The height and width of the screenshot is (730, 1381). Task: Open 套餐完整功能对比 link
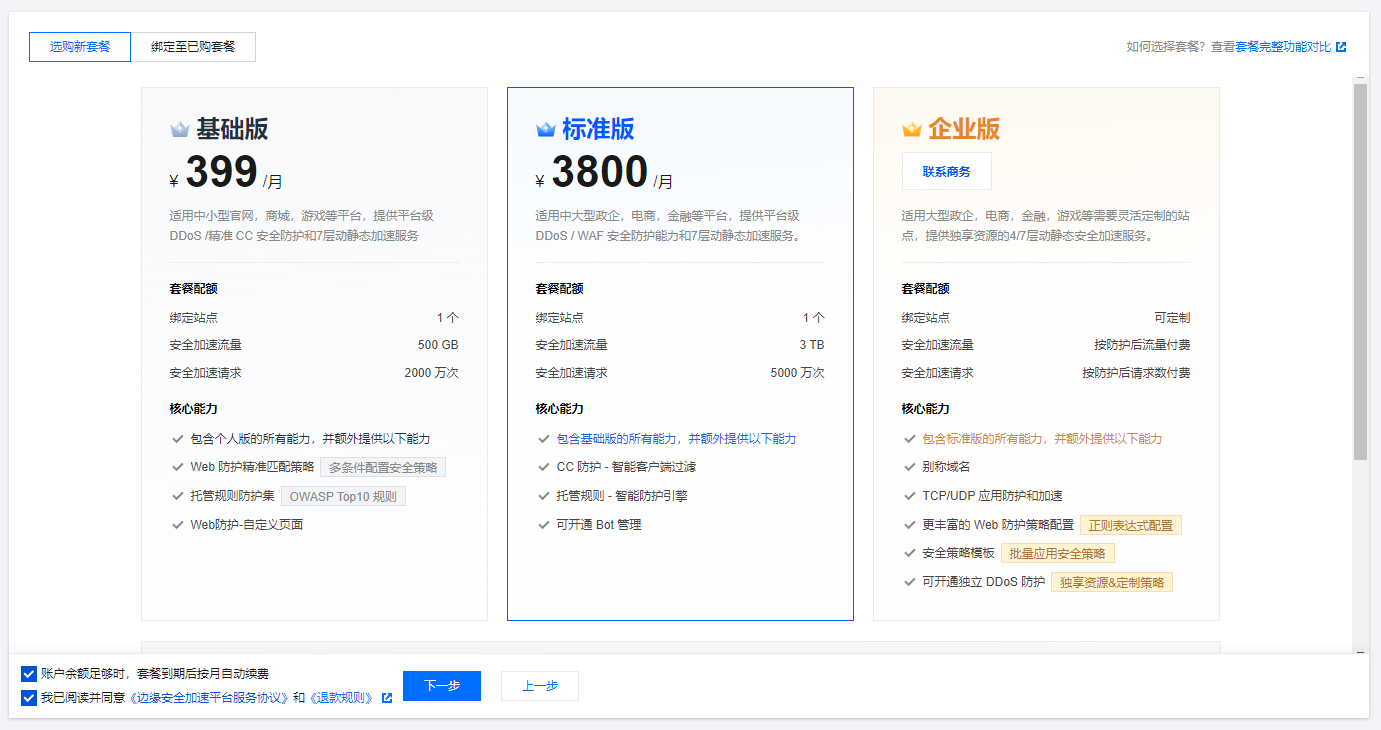(x=1283, y=47)
